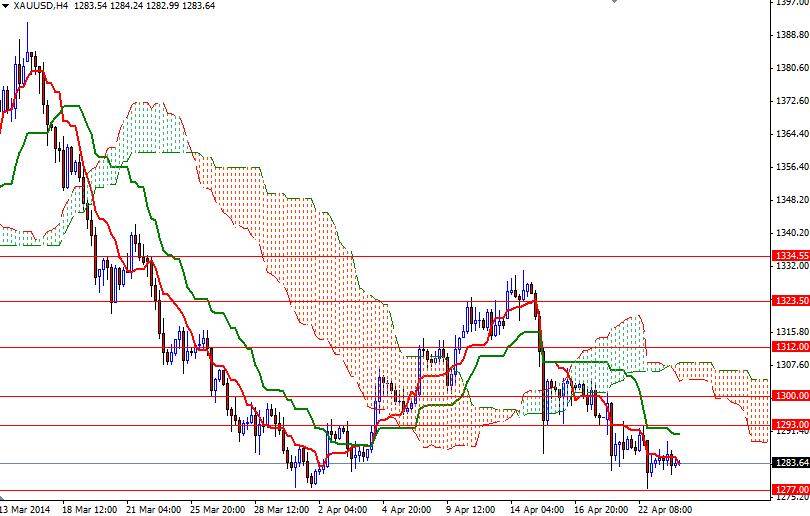Screen dimensions: 810x516
Task: Click the current price tag 1283.64
Action: tap(791, 462)
